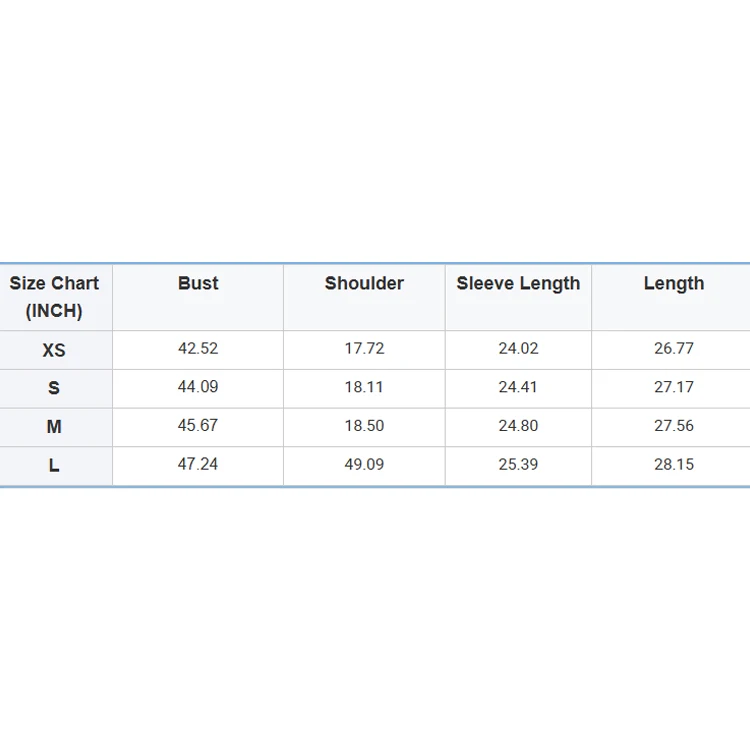Select the Sleeve Length column header
The height and width of the screenshot is (750, 750).
pyautogui.click(x=518, y=284)
